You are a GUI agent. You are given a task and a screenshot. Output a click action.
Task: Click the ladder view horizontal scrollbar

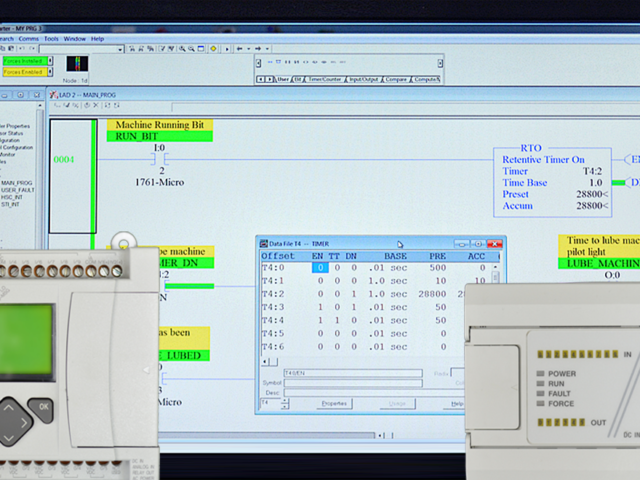[266, 435]
